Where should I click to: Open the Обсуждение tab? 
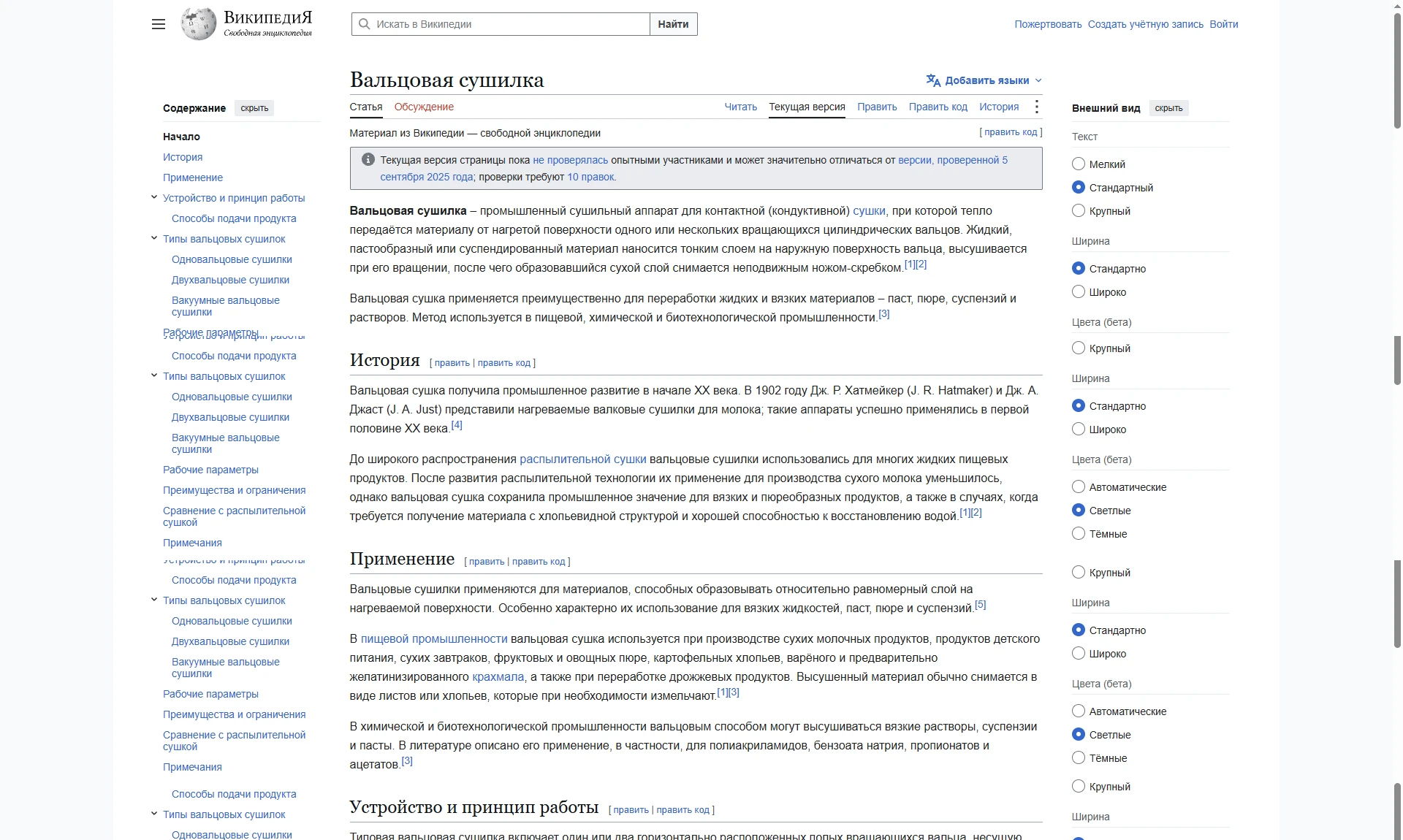[x=424, y=107]
